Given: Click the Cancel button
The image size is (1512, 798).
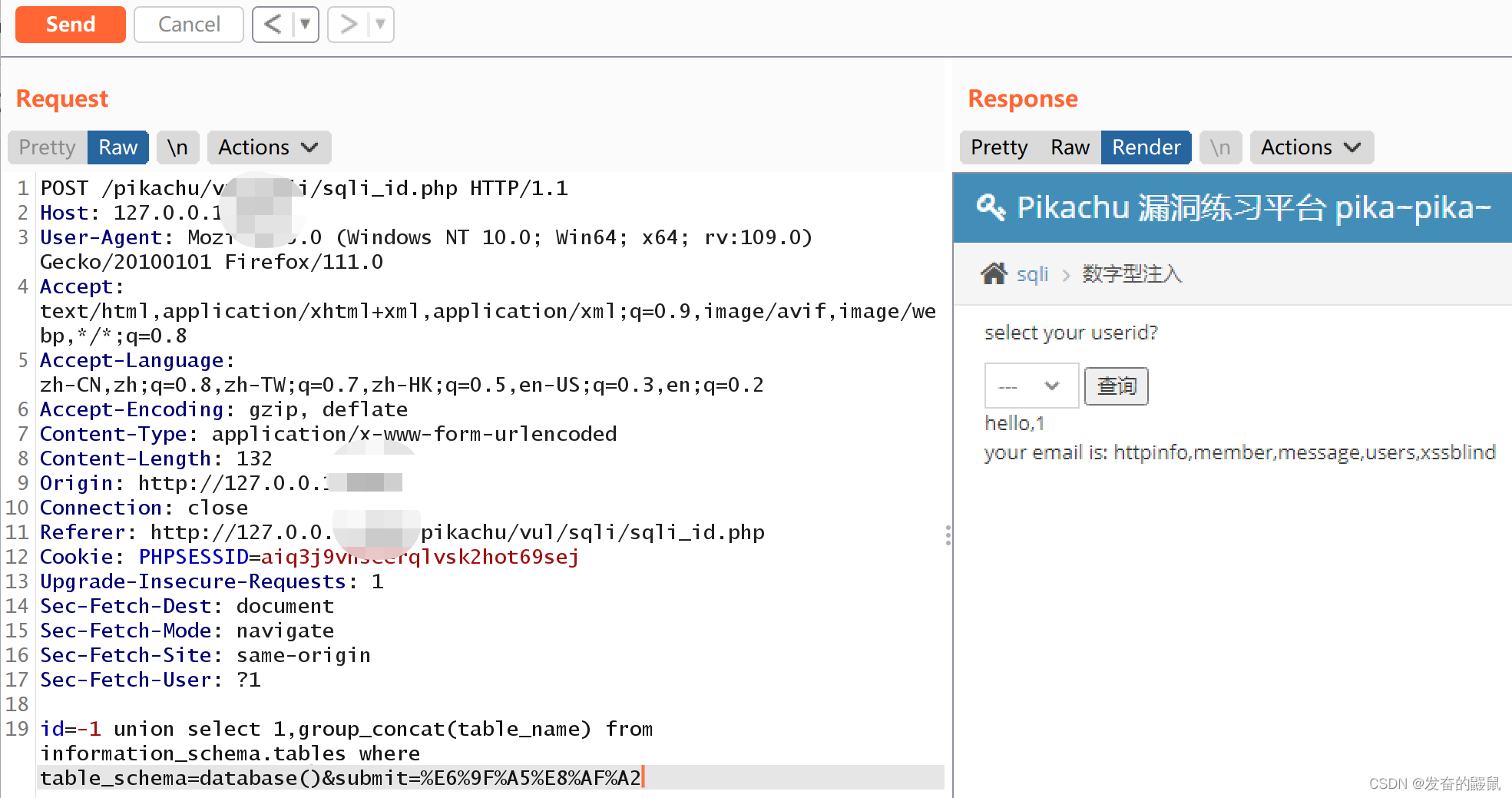Looking at the screenshot, I should pos(188,24).
